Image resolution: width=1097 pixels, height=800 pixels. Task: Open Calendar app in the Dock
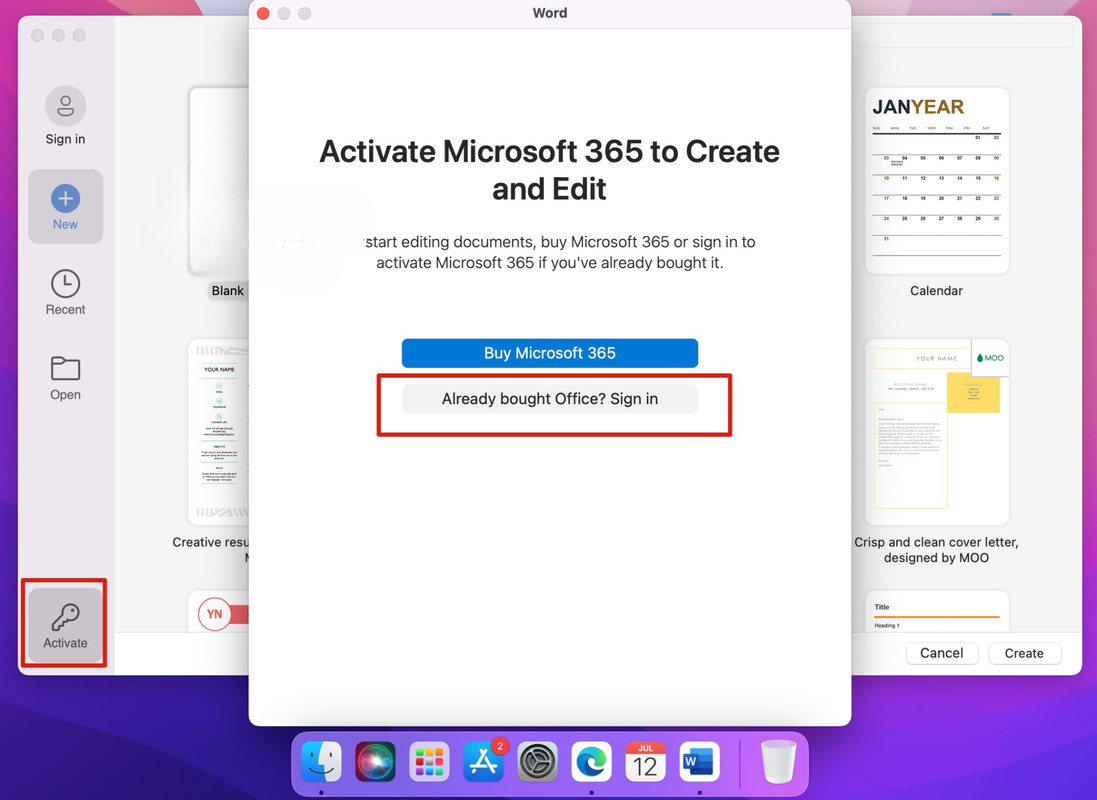click(645, 762)
